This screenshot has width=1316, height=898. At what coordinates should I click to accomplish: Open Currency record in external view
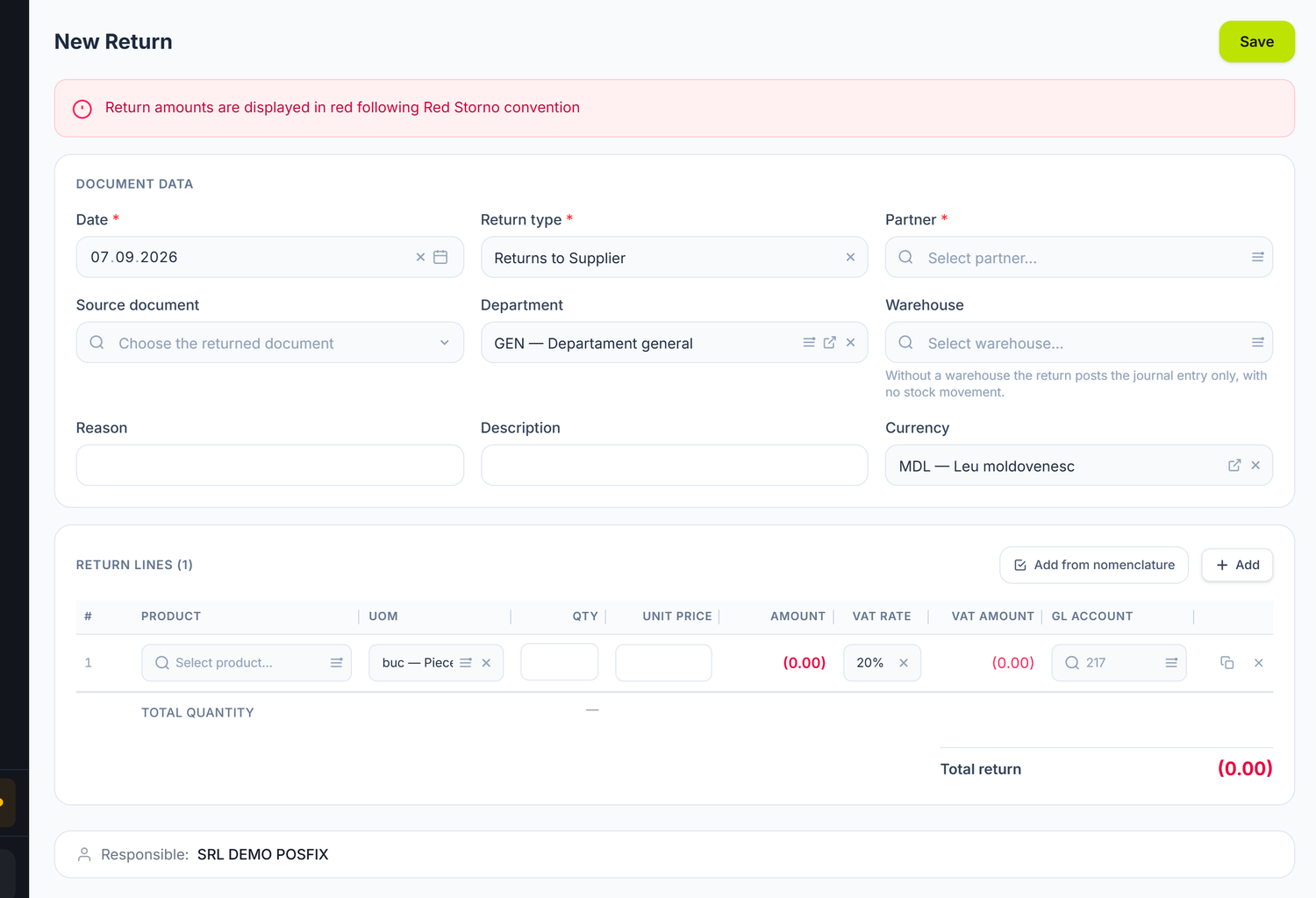pos(1234,465)
